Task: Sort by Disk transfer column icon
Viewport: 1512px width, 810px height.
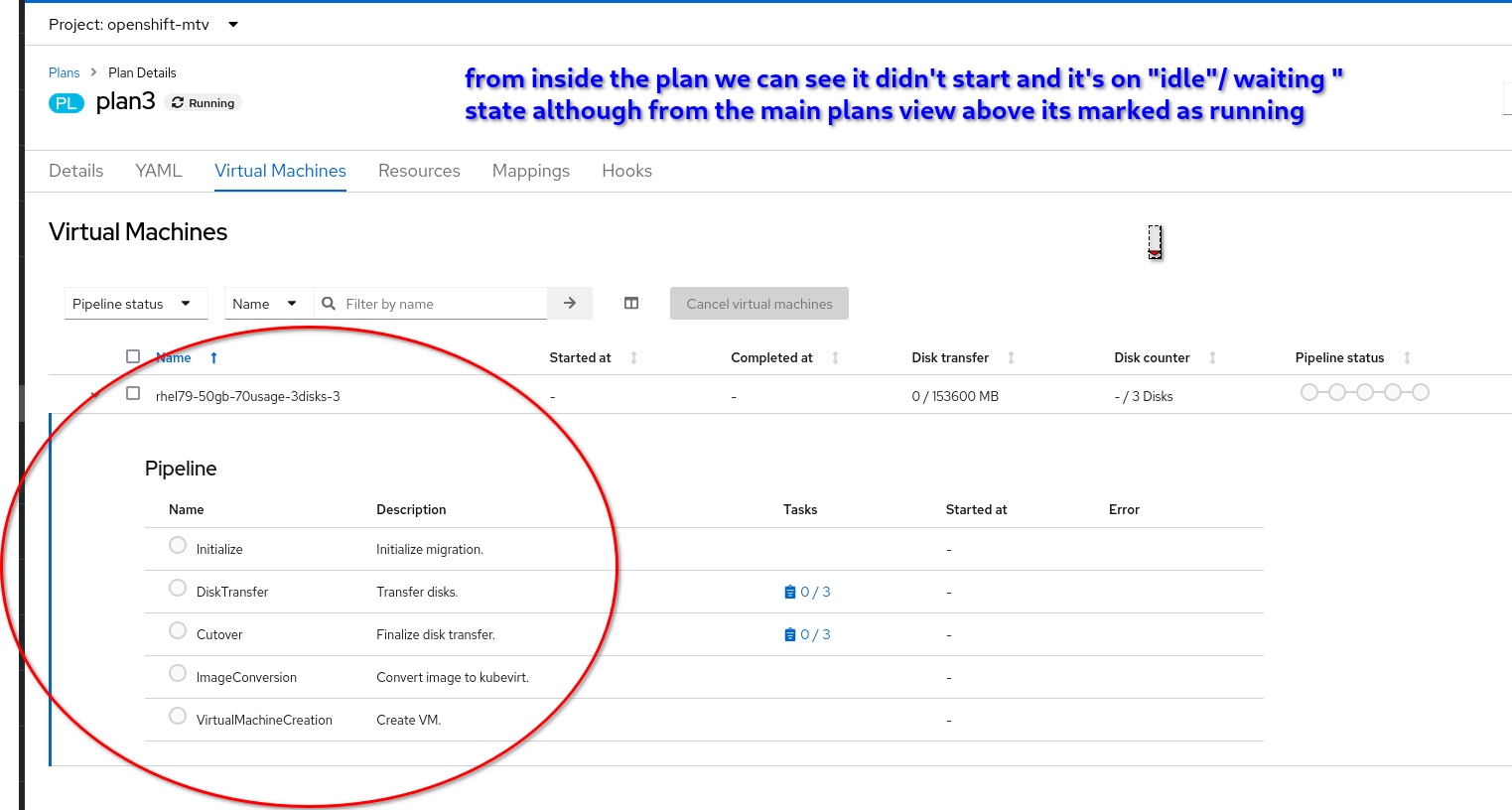Action: 1011,358
